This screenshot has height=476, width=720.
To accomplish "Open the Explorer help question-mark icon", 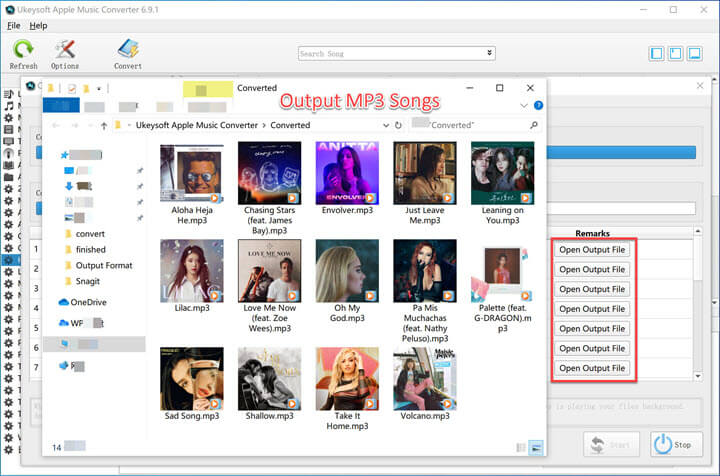I will pyautogui.click(x=538, y=105).
